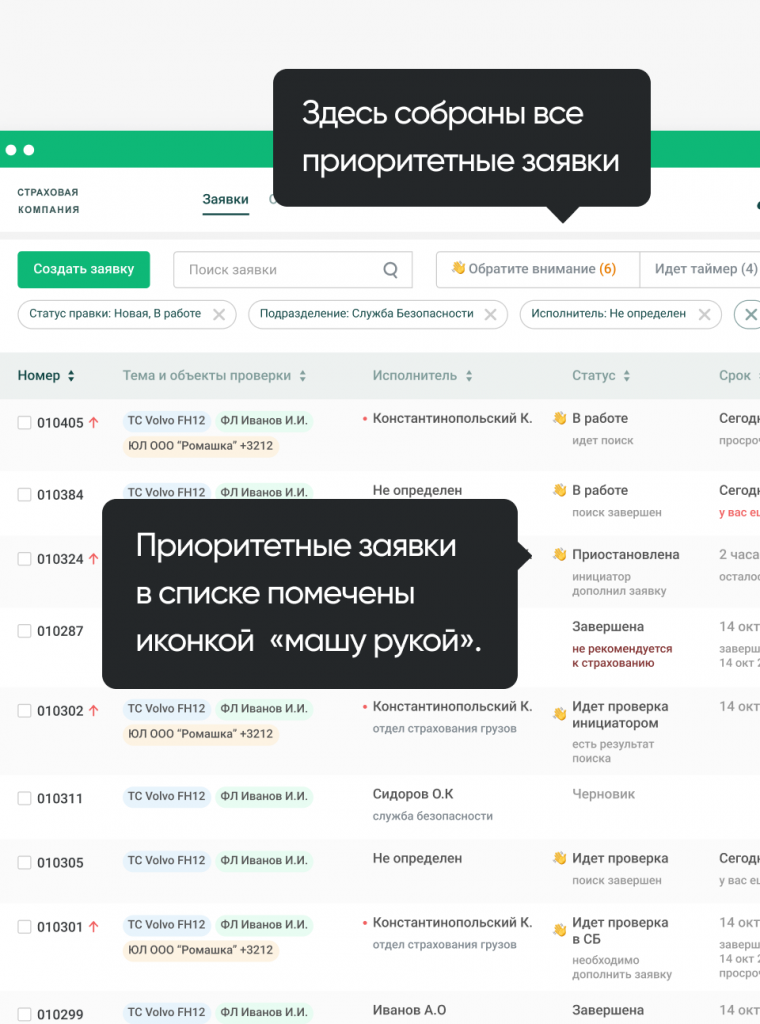Click the search magnifier icon
The width and height of the screenshot is (760, 1024).
pos(391,270)
